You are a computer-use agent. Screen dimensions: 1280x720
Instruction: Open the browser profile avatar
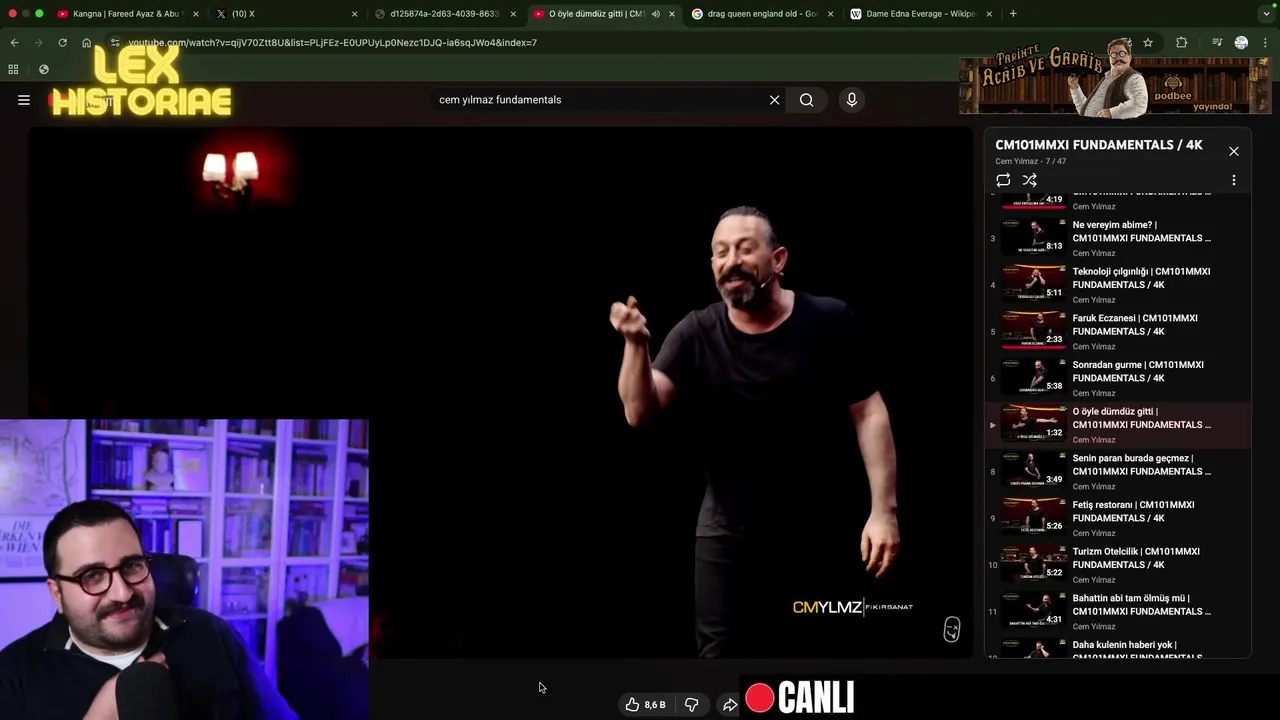1241,43
